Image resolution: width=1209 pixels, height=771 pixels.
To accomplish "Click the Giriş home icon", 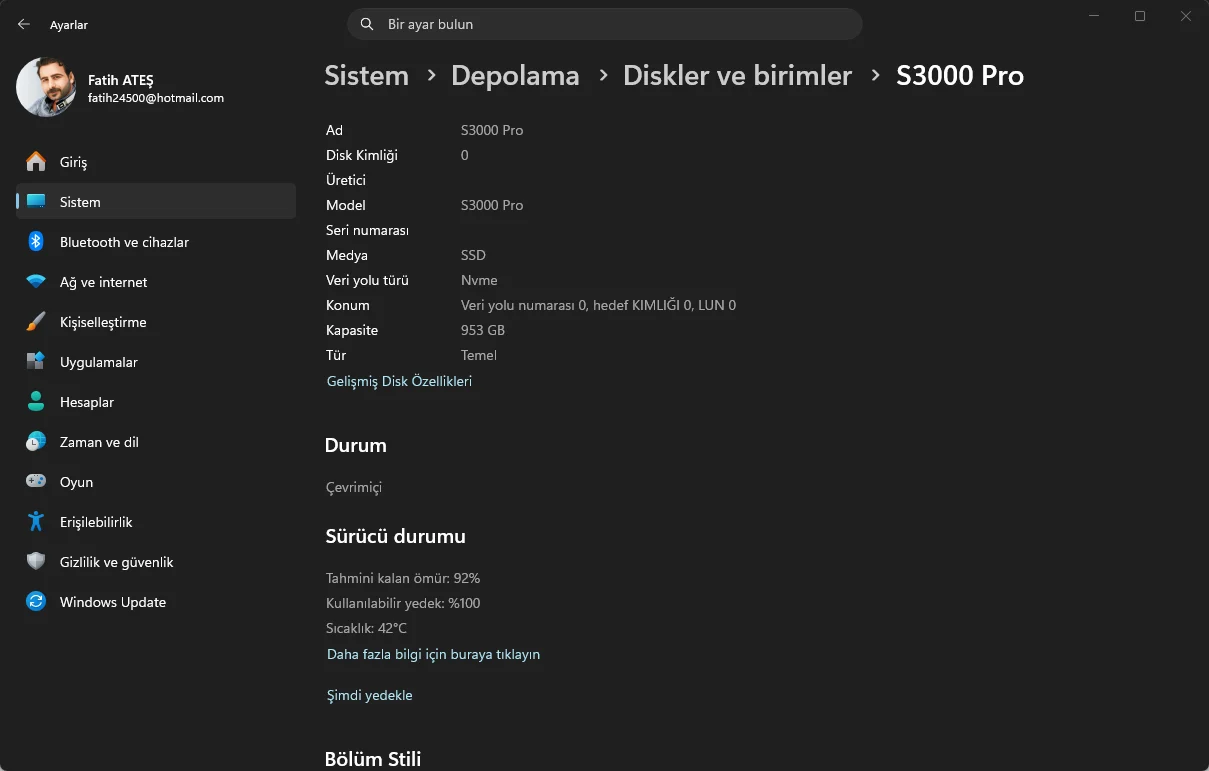I will [36, 162].
